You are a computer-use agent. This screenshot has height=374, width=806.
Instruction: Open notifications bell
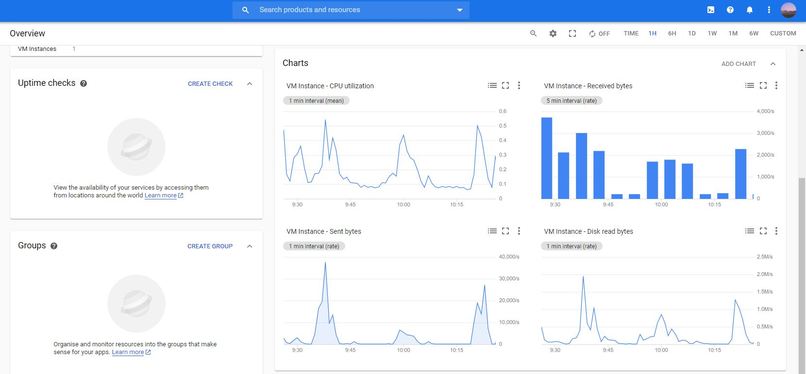[x=749, y=10]
